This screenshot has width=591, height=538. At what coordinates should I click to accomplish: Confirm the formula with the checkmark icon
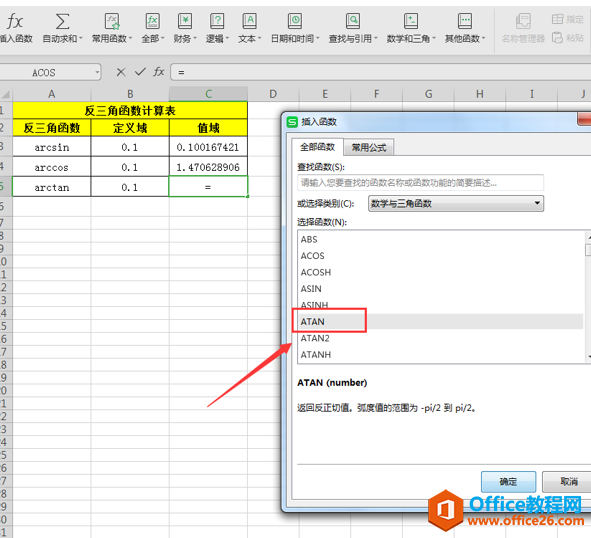(x=140, y=72)
